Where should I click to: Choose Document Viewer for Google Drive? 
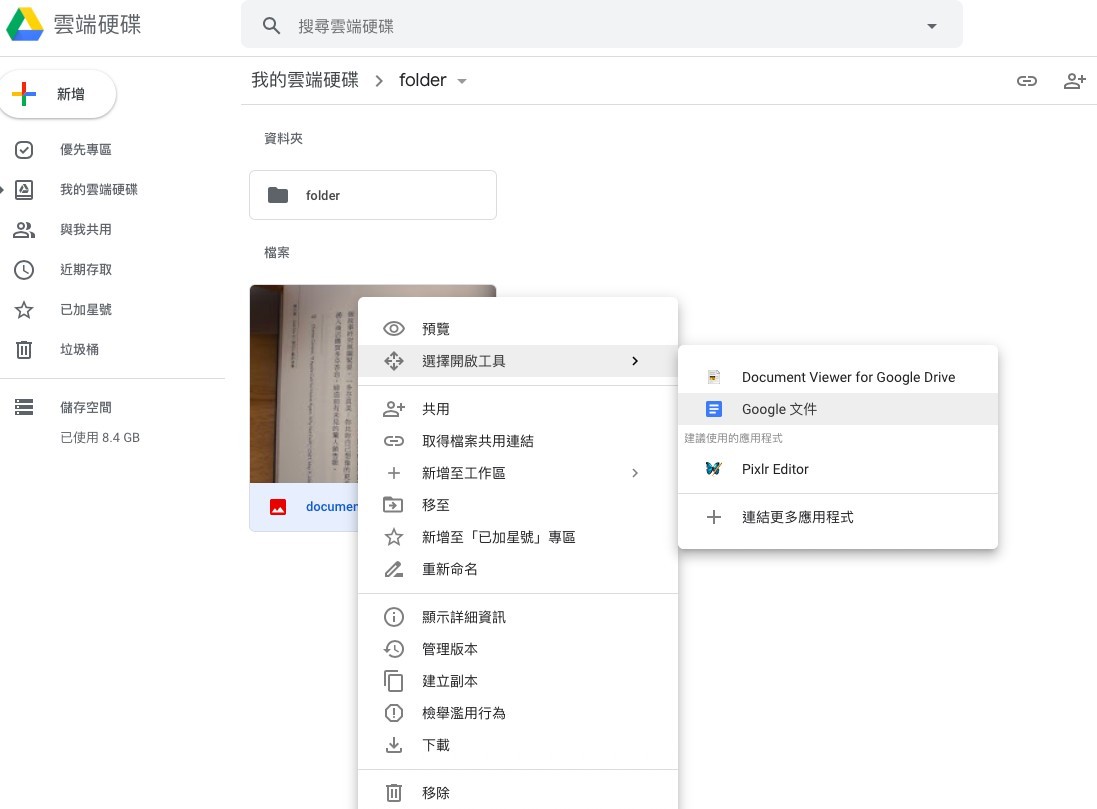point(847,377)
